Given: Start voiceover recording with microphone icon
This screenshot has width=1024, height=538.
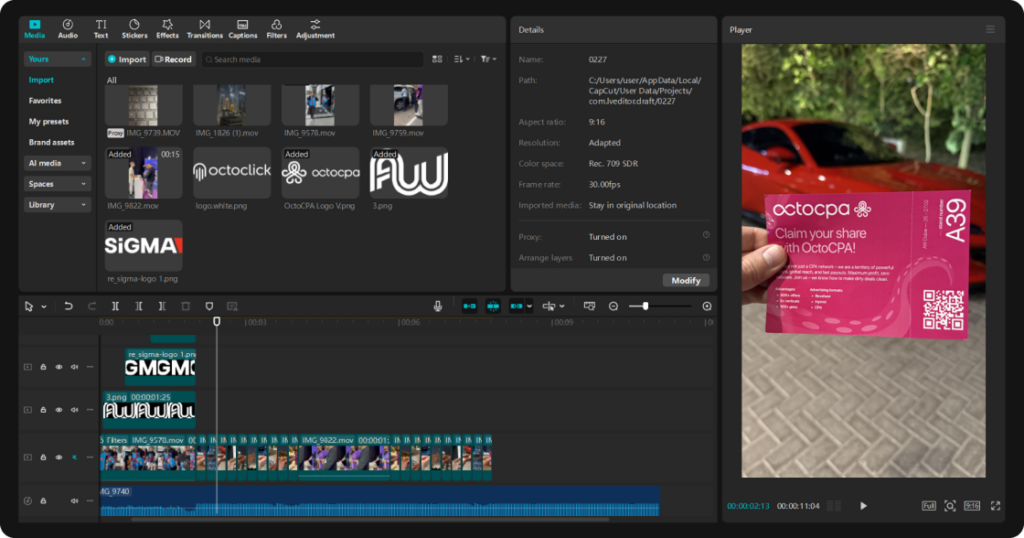Looking at the screenshot, I should click(438, 306).
